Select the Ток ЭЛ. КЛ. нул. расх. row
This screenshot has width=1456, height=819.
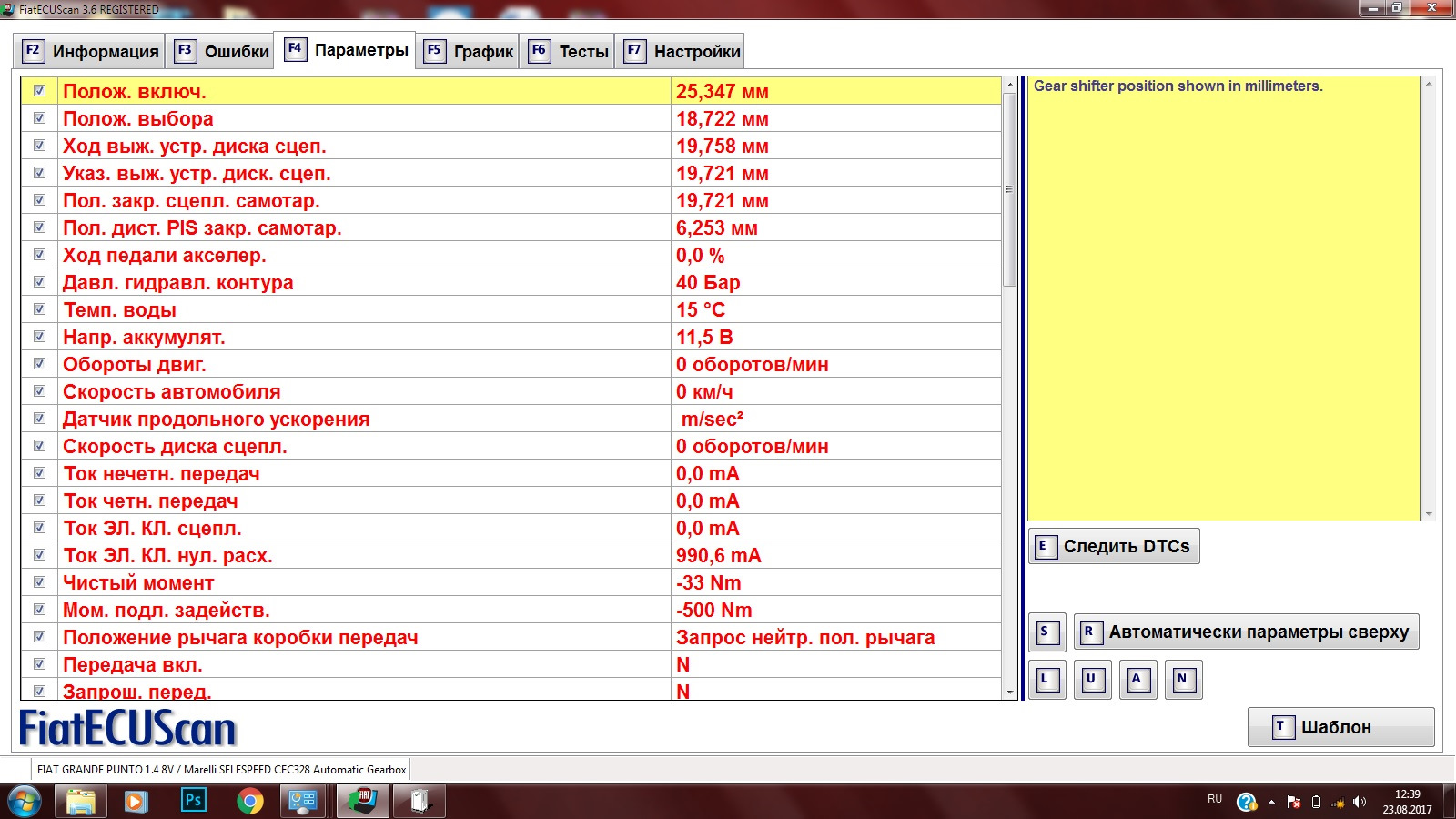pos(511,555)
